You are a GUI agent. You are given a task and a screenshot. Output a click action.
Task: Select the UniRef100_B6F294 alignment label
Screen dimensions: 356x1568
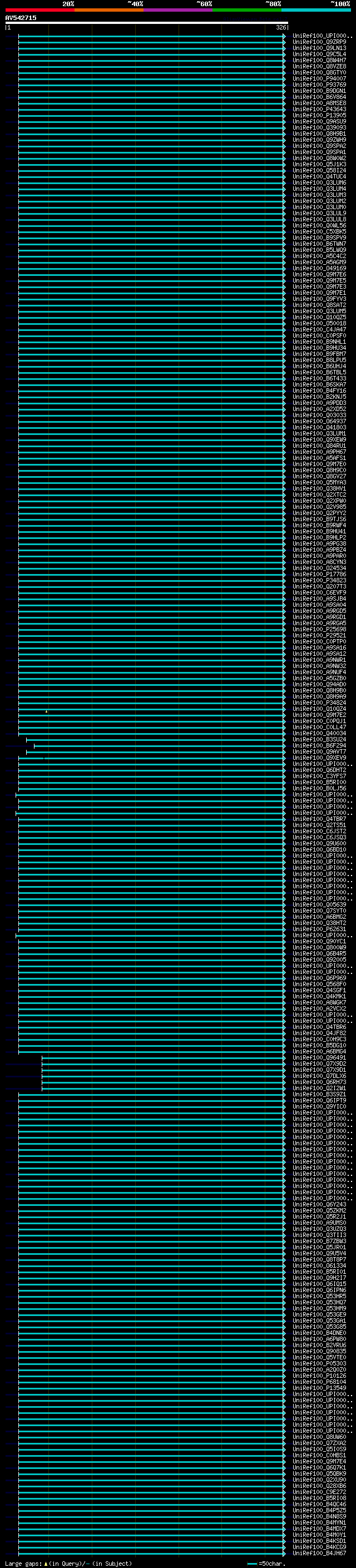point(319,746)
